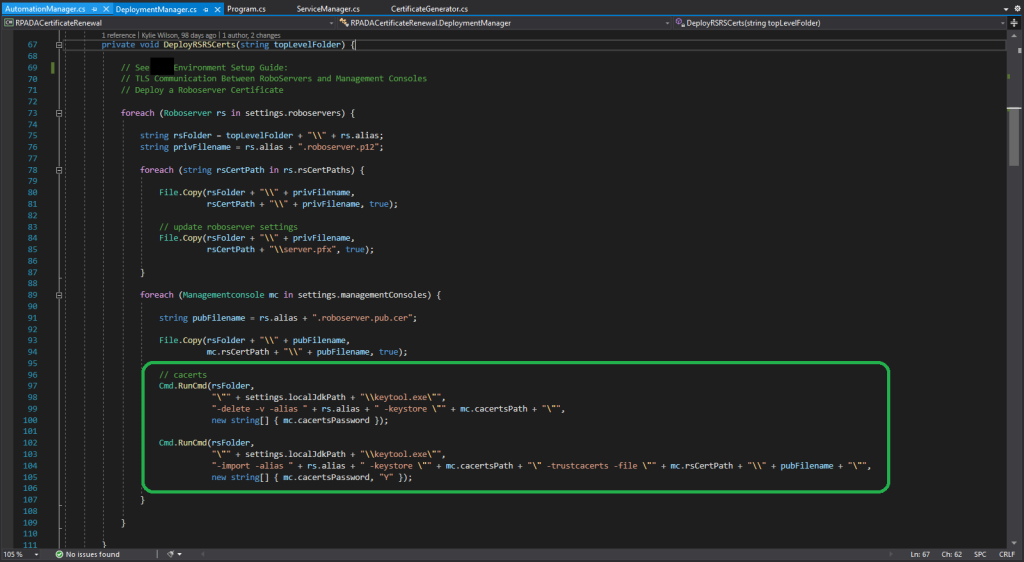Image resolution: width=1024 pixels, height=562 pixels.
Task: Click the No issues found check icon
Action: pos(60,554)
